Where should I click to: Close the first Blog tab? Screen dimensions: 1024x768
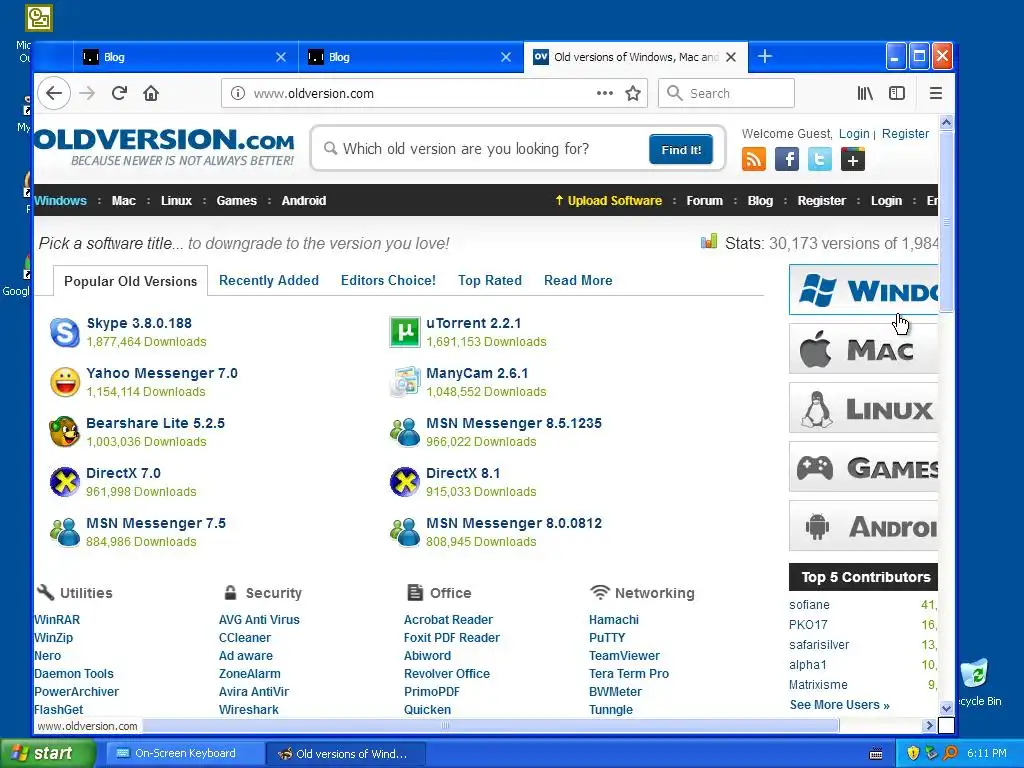click(x=281, y=57)
